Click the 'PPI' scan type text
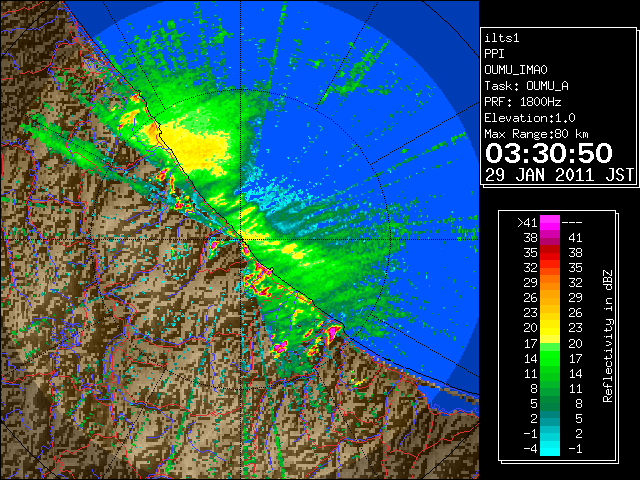 (494, 54)
